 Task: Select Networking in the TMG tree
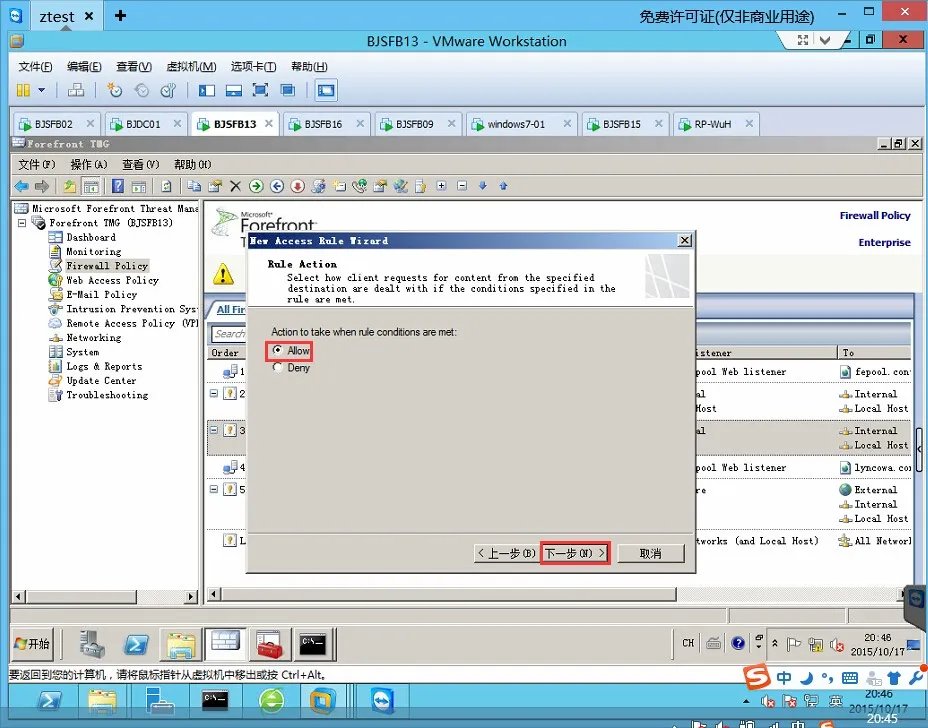coord(94,338)
